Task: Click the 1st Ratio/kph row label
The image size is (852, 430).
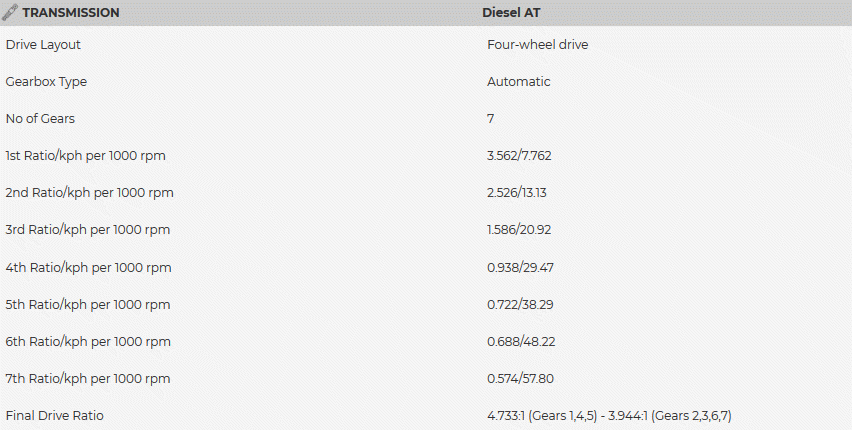Action: point(86,156)
